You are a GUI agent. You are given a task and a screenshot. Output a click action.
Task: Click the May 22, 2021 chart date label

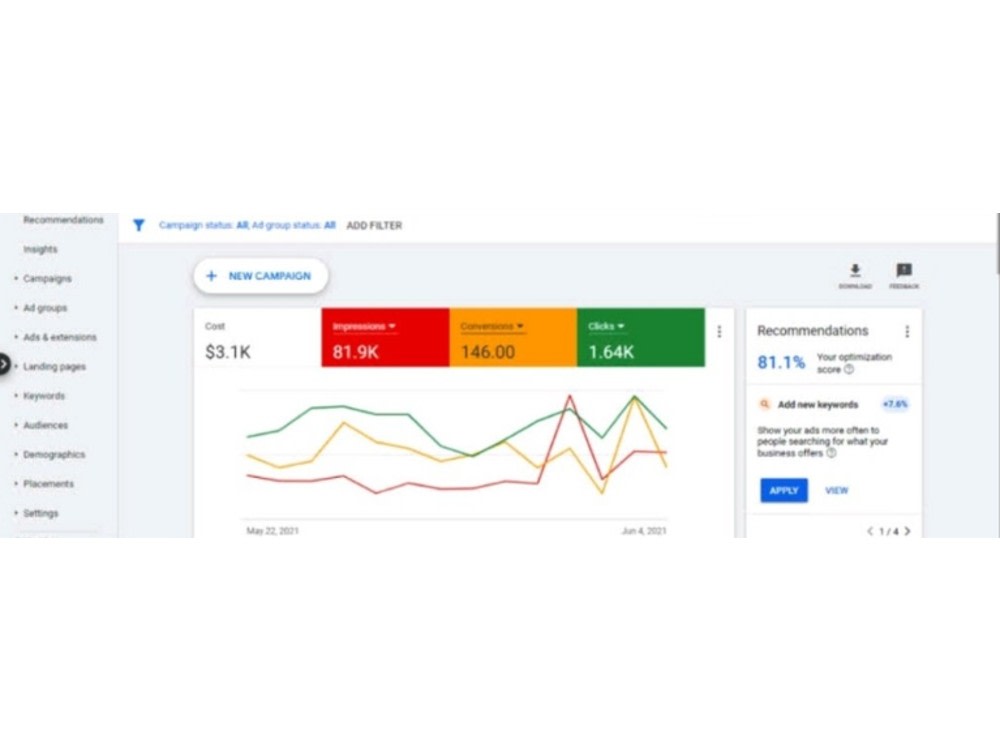tap(272, 531)
